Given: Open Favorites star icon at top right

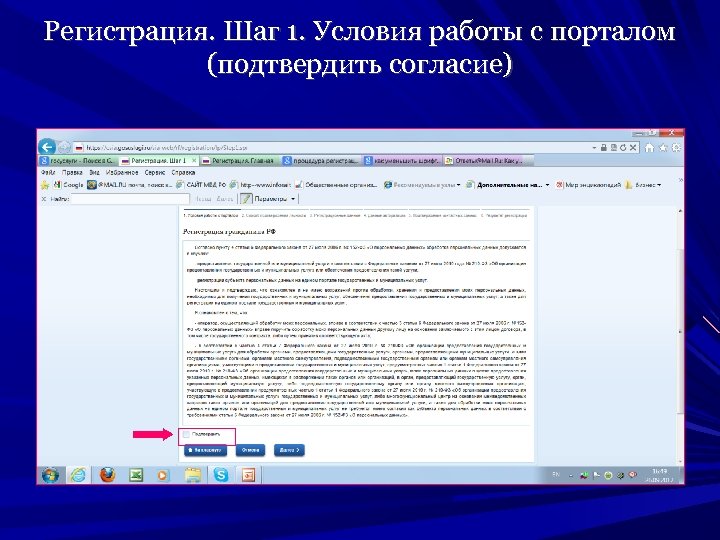Looking at the screenshot, I should coord(663,147).
